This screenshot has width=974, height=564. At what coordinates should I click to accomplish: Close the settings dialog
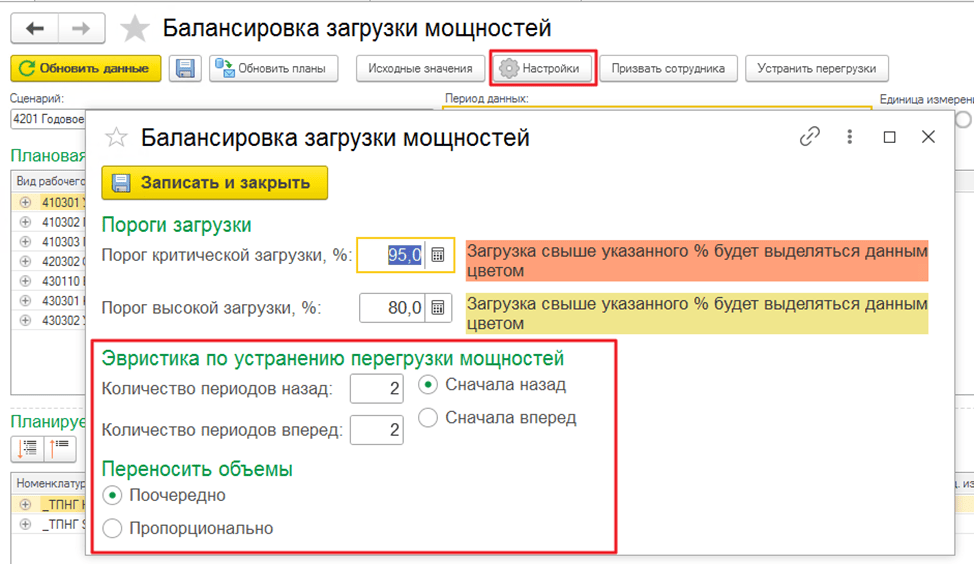(x=928, y=137)
